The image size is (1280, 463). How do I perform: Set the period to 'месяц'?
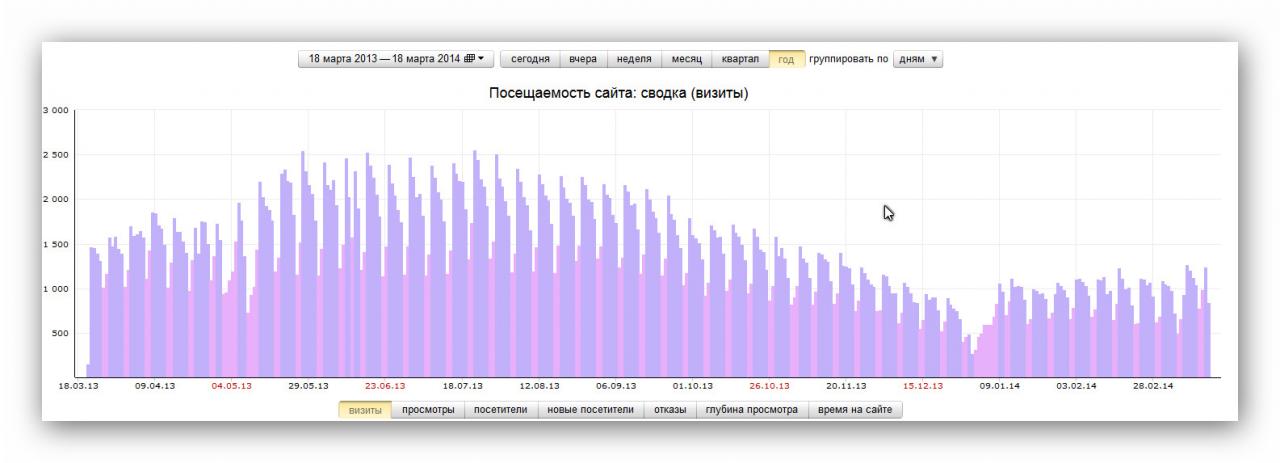pyautogui.click(x=686, y=59)
